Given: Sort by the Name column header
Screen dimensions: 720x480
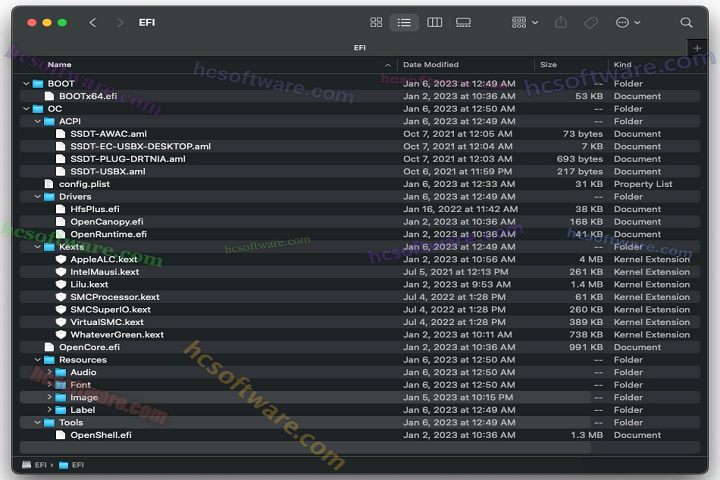Looking at the screenshot, I should coord(60,65).
